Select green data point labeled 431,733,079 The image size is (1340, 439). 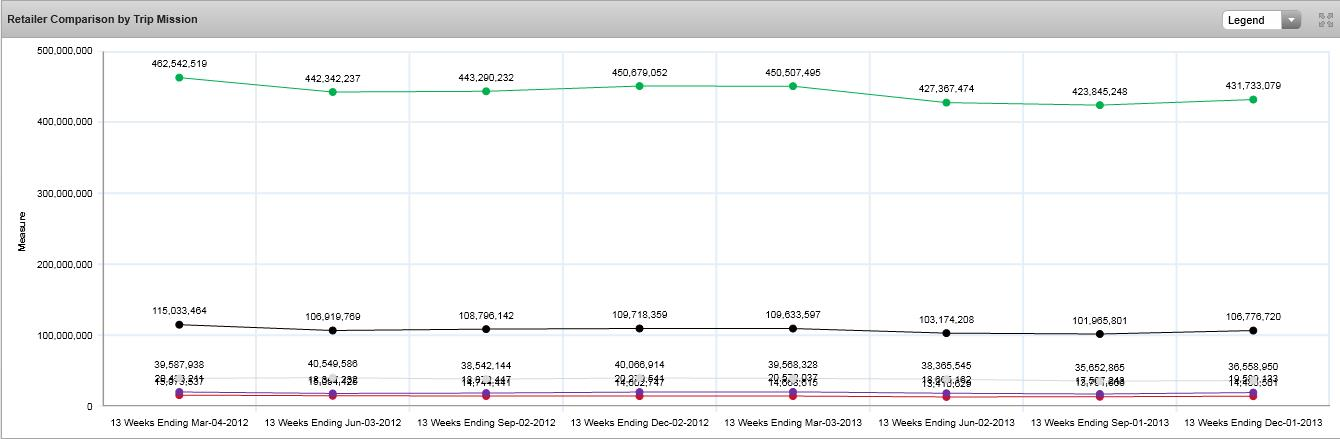(x=1253, y=99)
